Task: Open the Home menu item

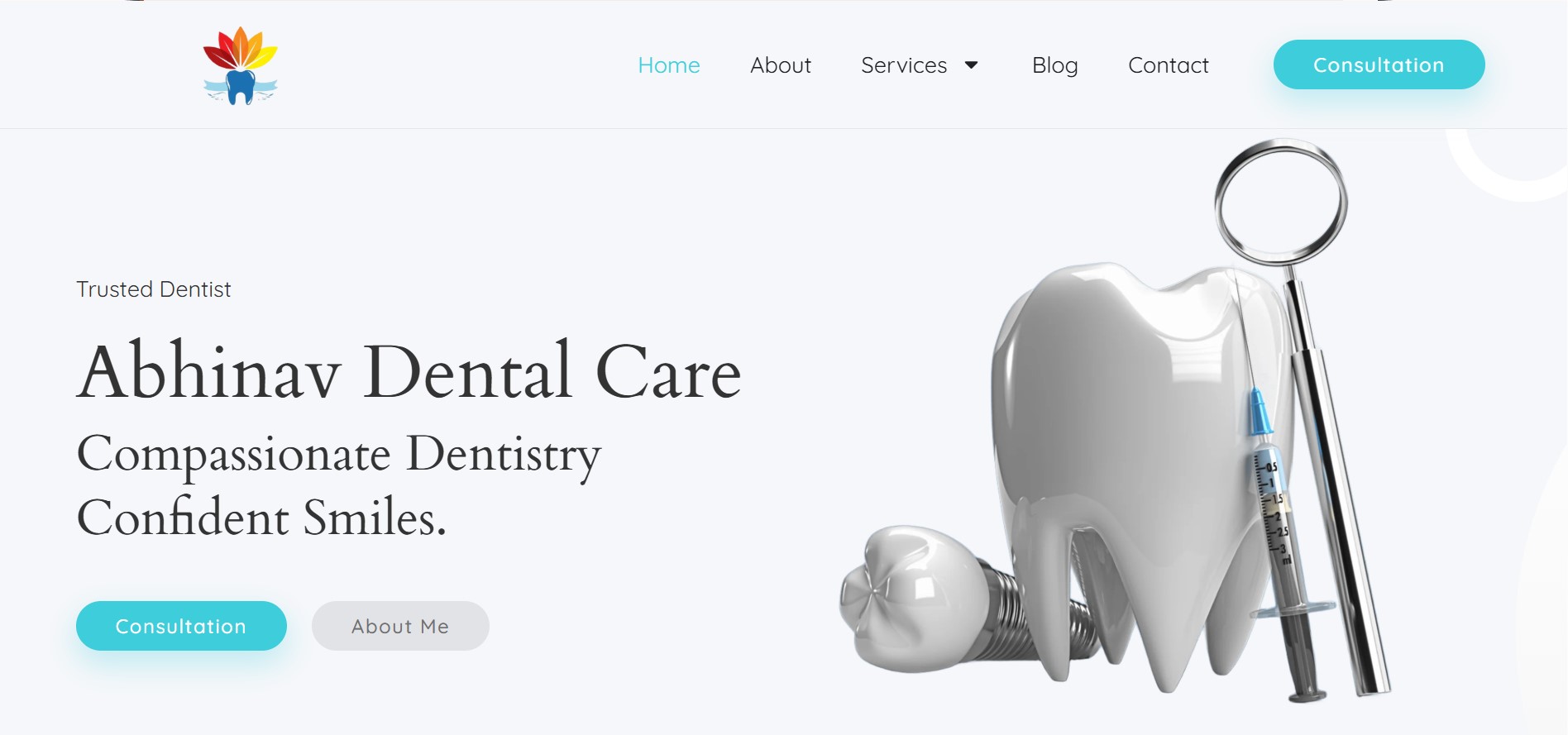Action: pos(669,65)
